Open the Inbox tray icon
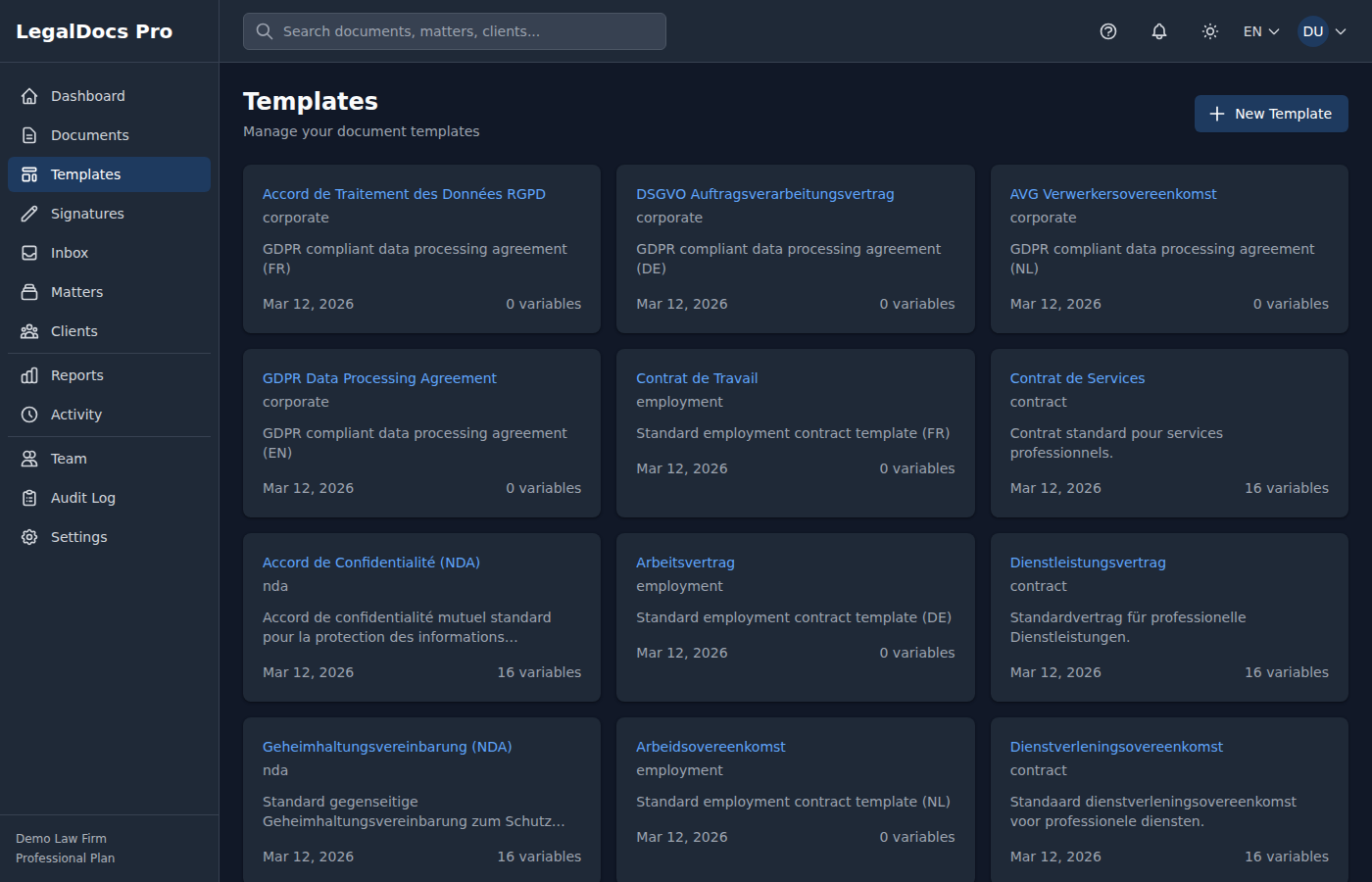Screen dimensions: 1372x882 (29, 253)
